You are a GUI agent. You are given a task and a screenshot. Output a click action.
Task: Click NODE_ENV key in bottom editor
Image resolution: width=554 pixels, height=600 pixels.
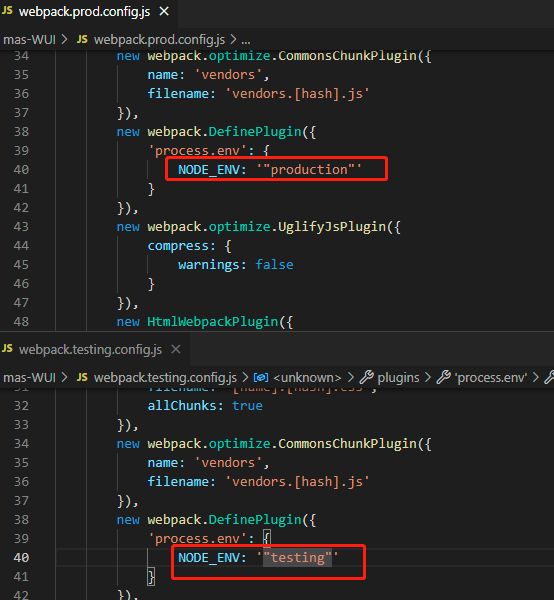coord(209,558)
